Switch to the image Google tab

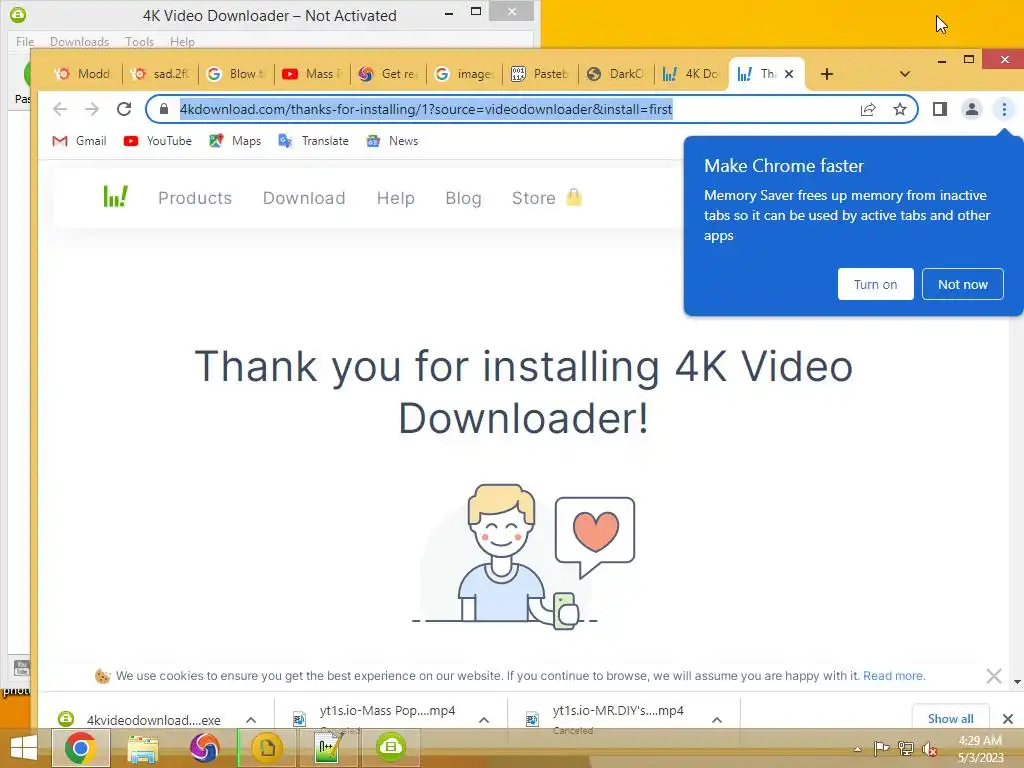pos(465,74)
